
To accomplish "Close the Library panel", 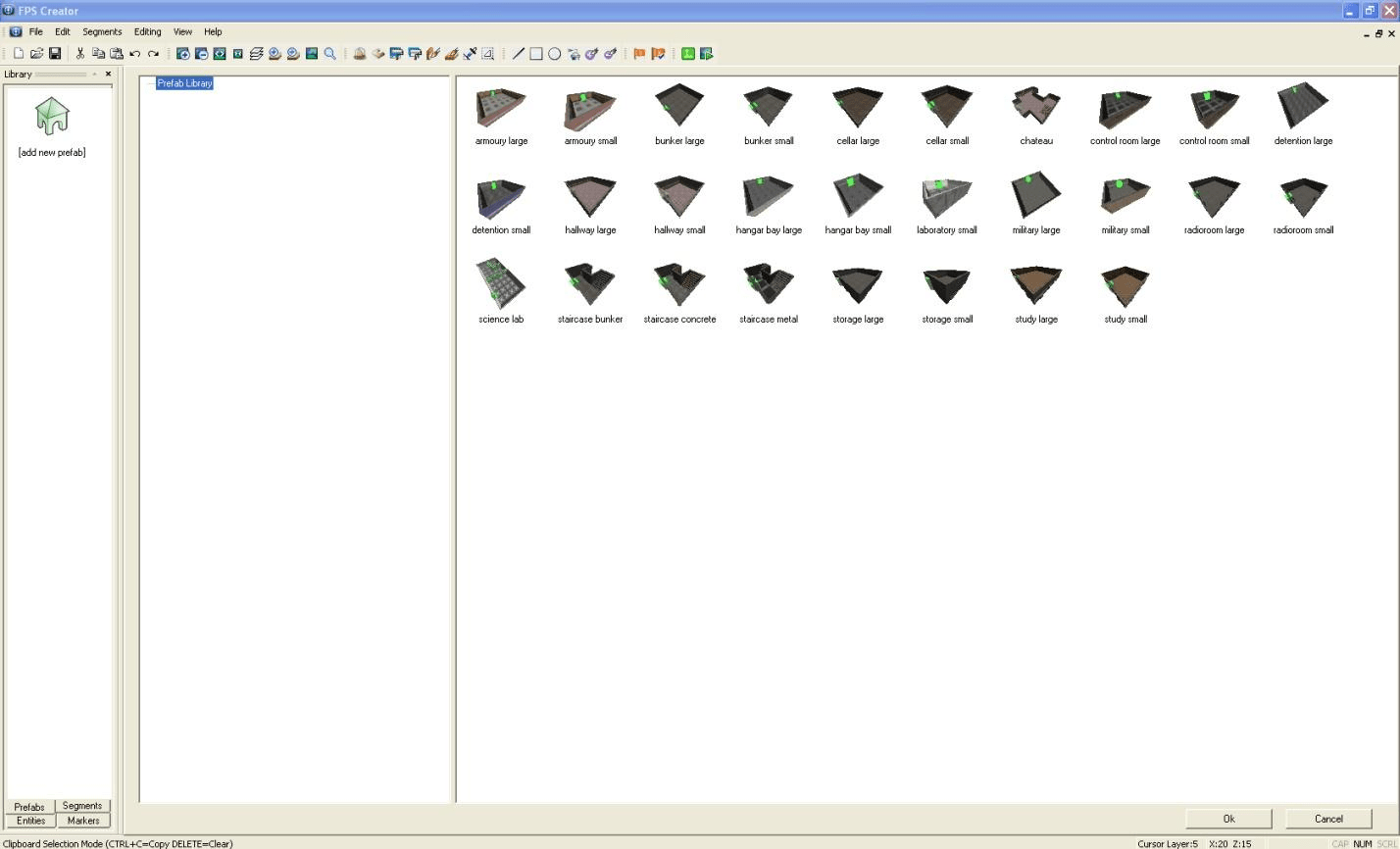I will coord(108,74).
